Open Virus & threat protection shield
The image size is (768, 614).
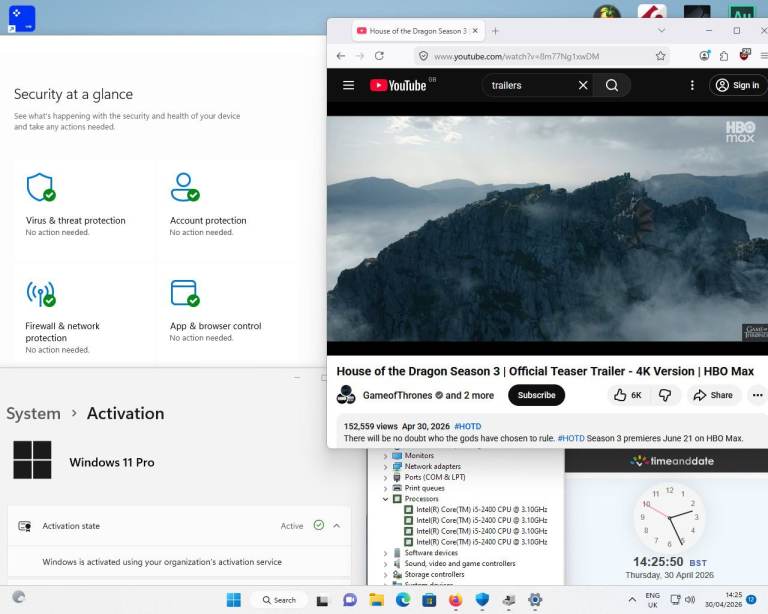coord(40,188)
